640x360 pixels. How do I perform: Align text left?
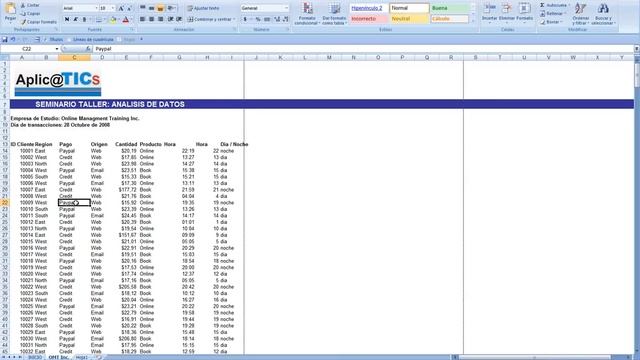click(142, 19)
